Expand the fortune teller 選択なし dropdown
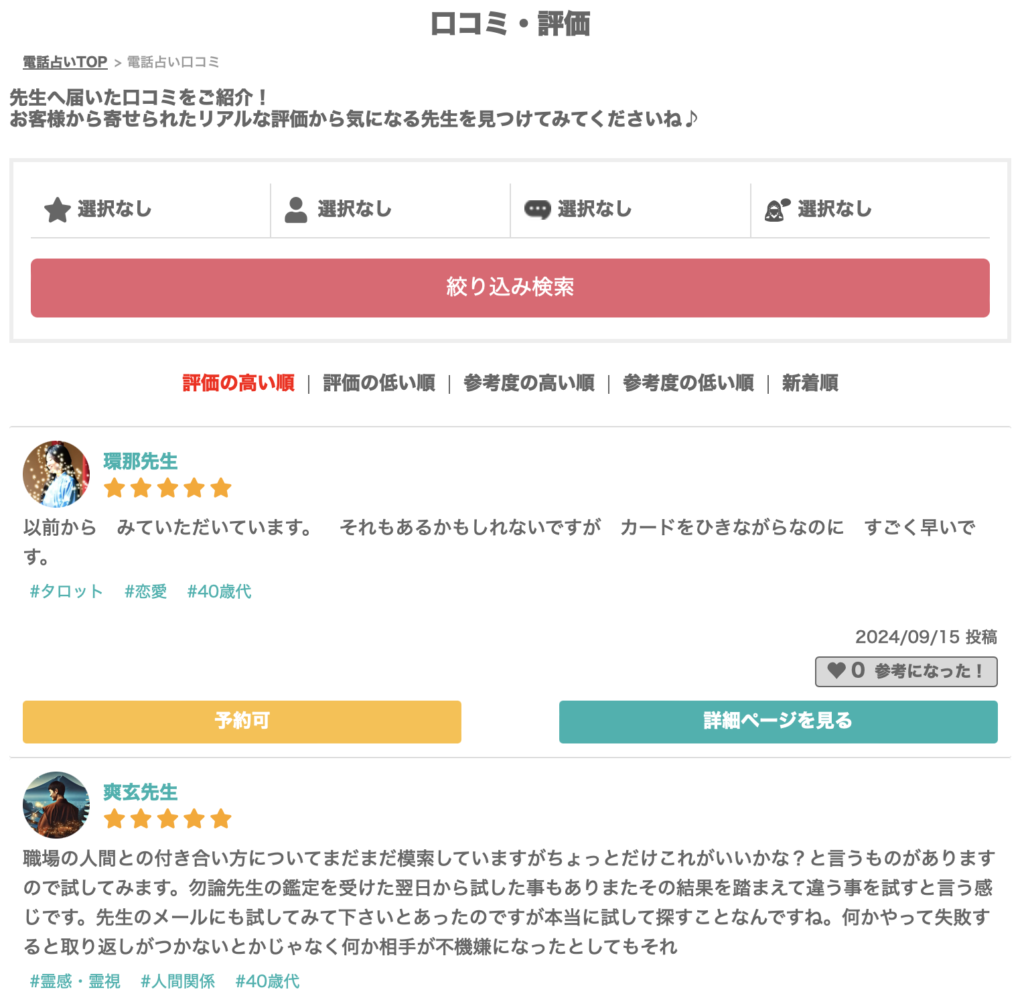 tap(835, 210)
